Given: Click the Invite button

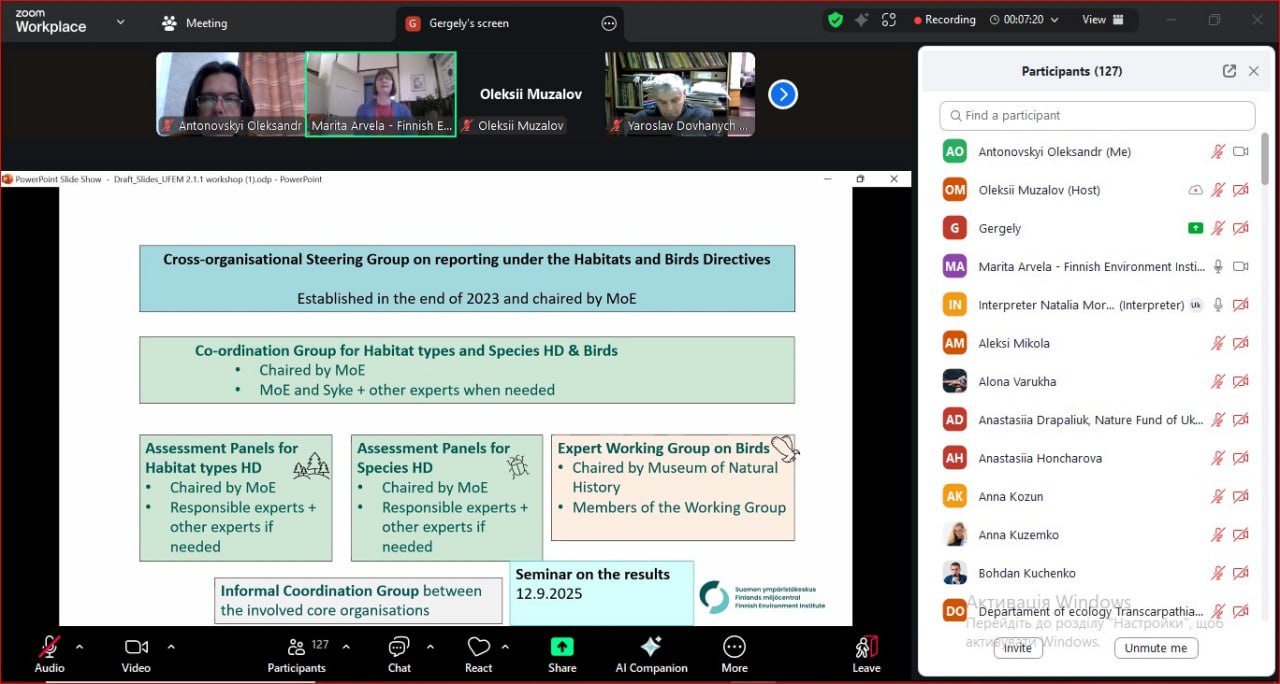Looking at the screenshot, I should click(x=1018, y=648).
